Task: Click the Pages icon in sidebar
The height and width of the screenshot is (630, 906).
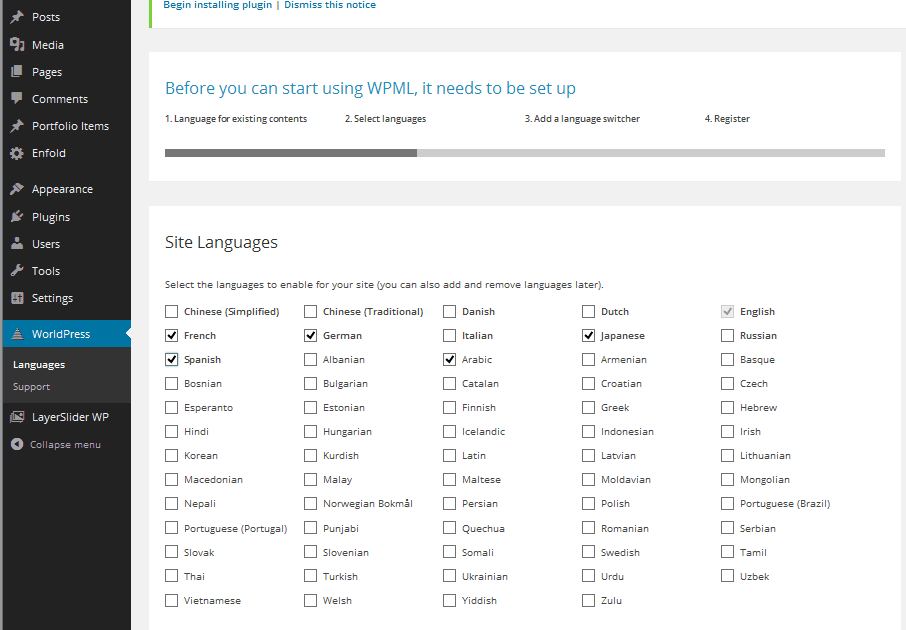Action: (x=17, y=72)
